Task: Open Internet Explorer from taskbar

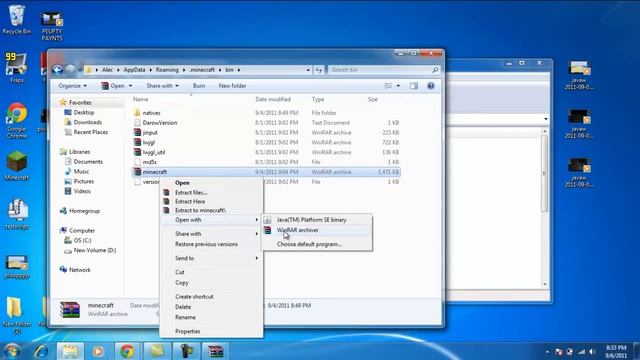Action: coord(41,351)
